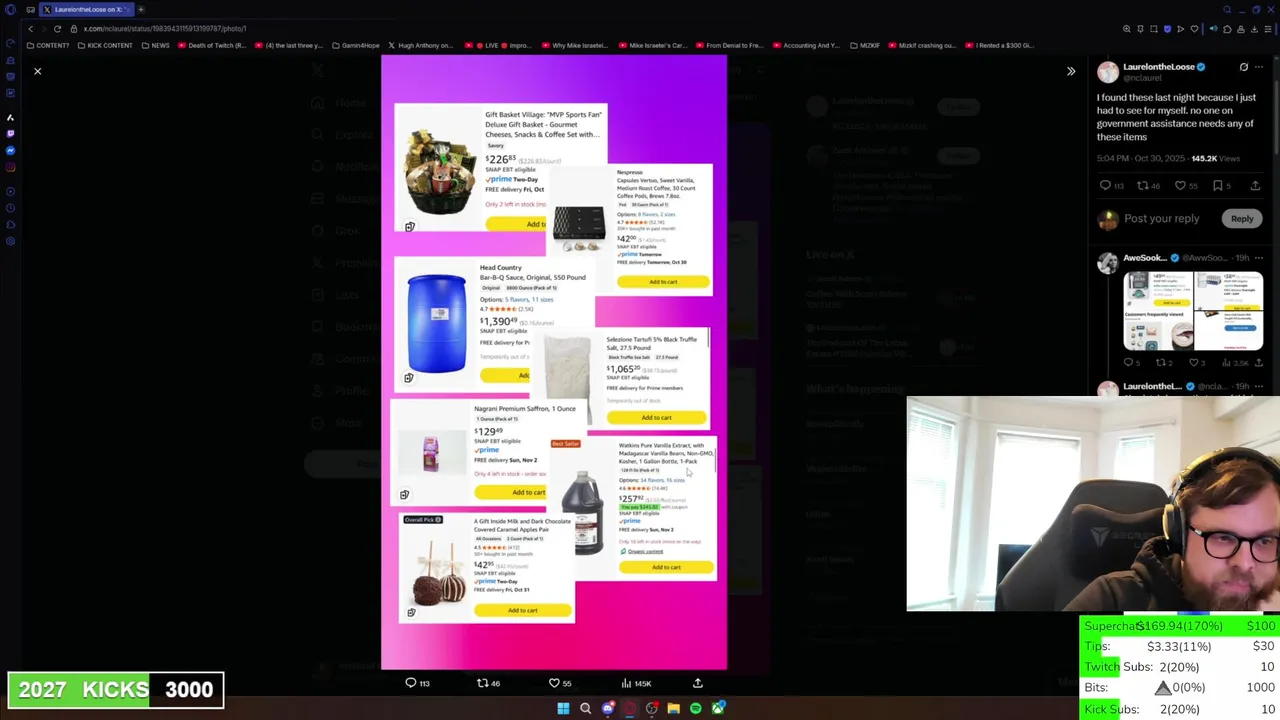Screen dimensions: 1280x720
Task: Reload the page with the refresh icon
Action: tap(57, 29)
